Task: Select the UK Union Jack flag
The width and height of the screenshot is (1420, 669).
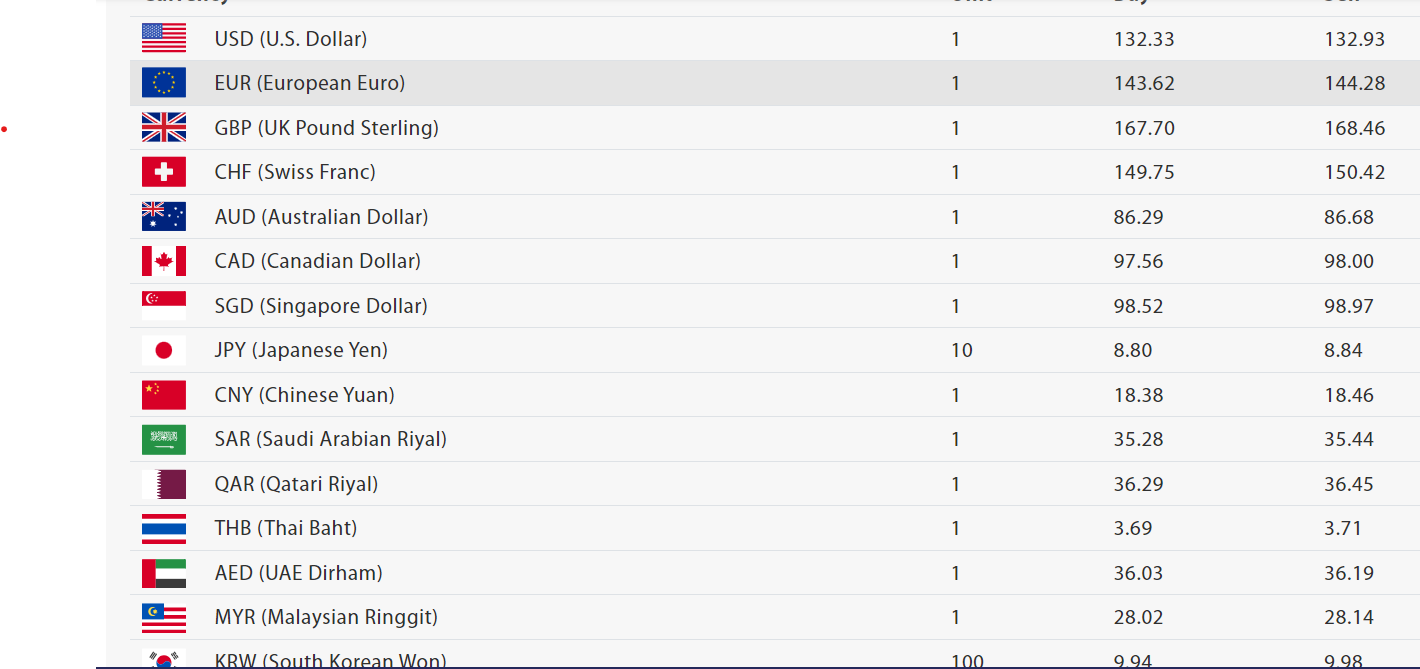Action: pyautogui.click(x=164, y=128)
